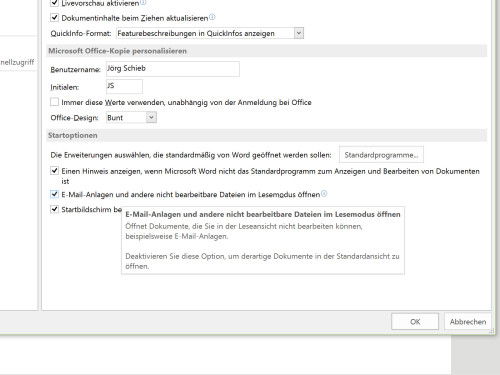The height and width of the screenshot is (375, 500).
Task: Click the resize grip at dialog corner
Action: (492, 331)
